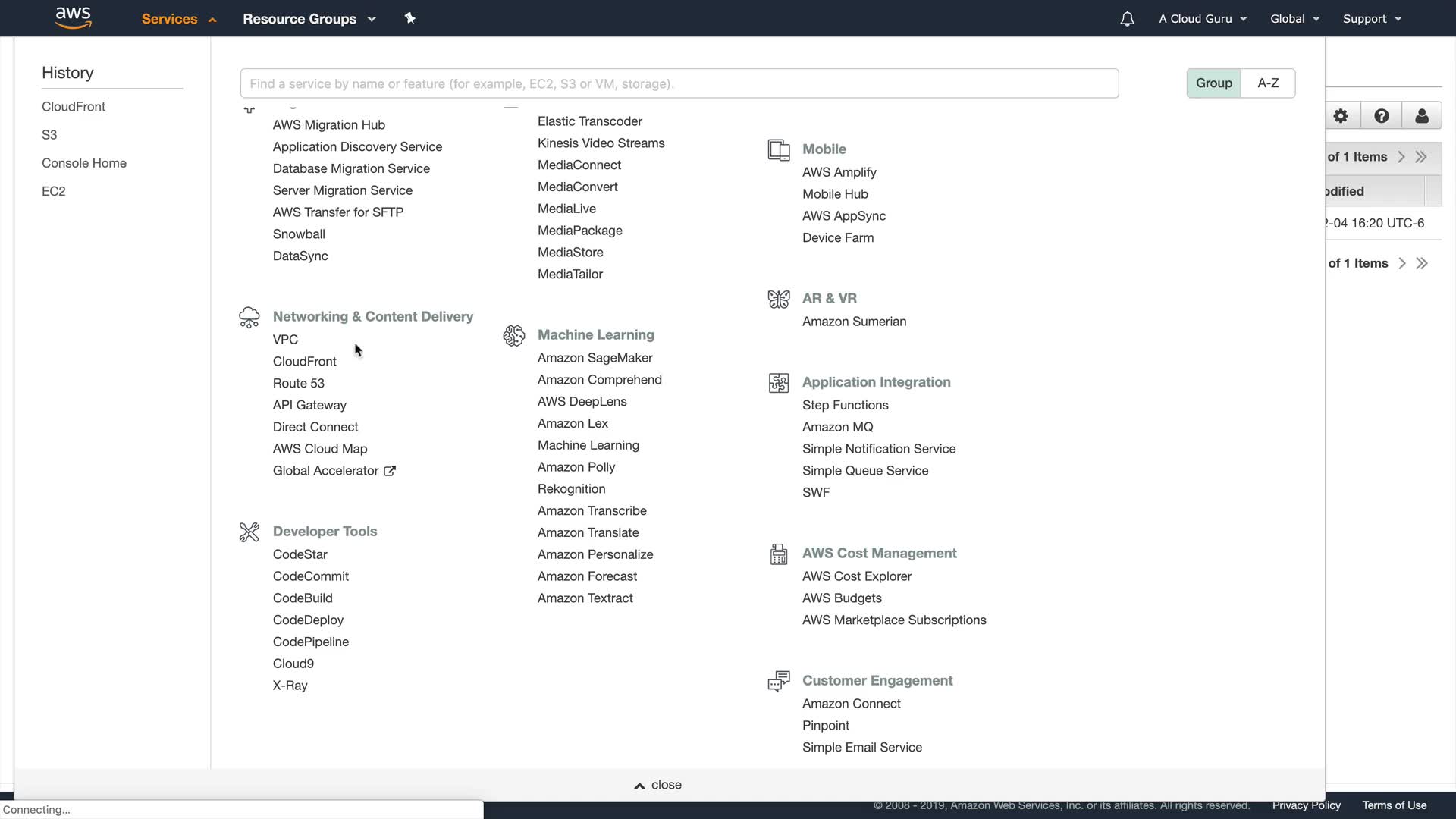Open CloudFront from History list
The height and width of the screenshot is (819, 1456).
(74, 107)
